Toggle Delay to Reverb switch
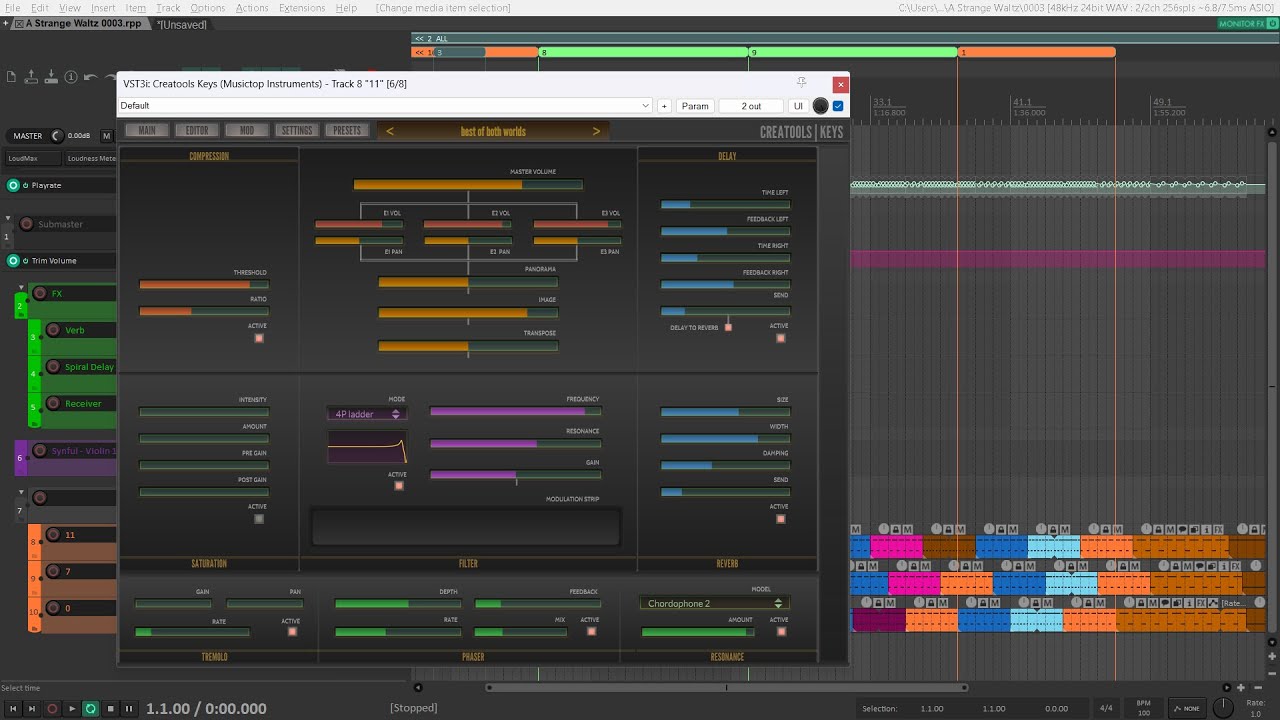Viewport: 1280px width, 720px height. [728, 327]
